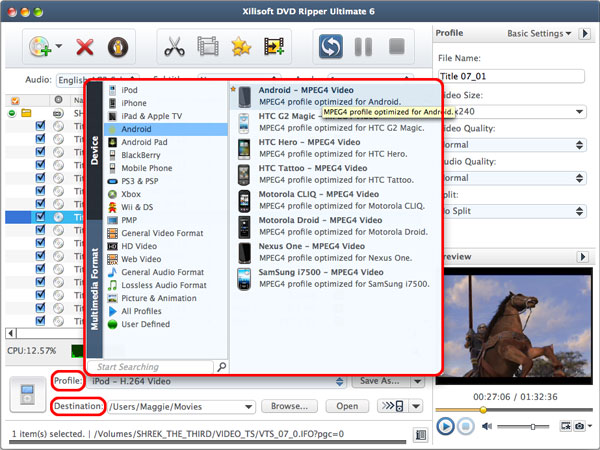
Task: Open the info icon in toolbar
Action: click(x=118, y=47)
